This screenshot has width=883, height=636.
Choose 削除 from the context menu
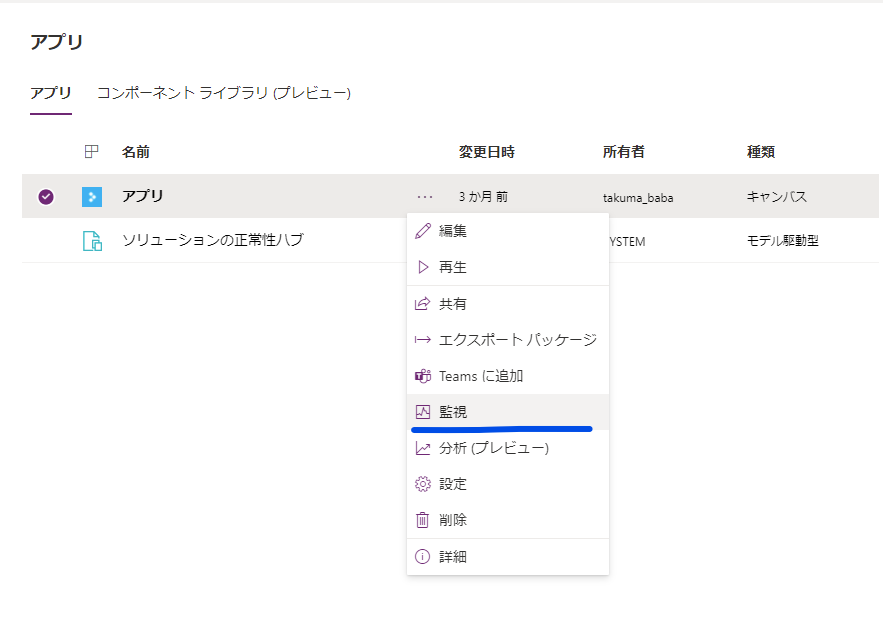(508, 520)
